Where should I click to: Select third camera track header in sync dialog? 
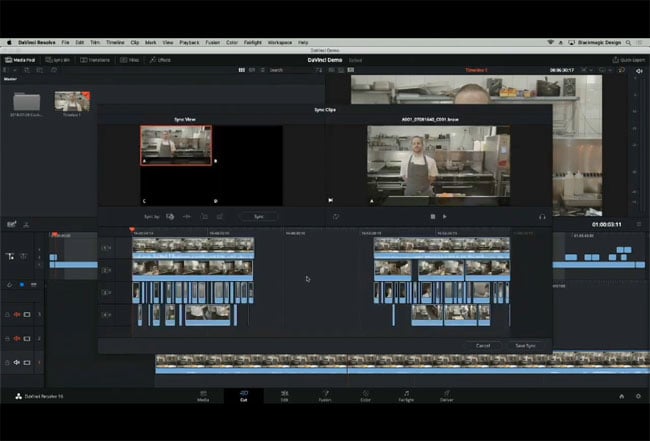click(x=107, y=293)
